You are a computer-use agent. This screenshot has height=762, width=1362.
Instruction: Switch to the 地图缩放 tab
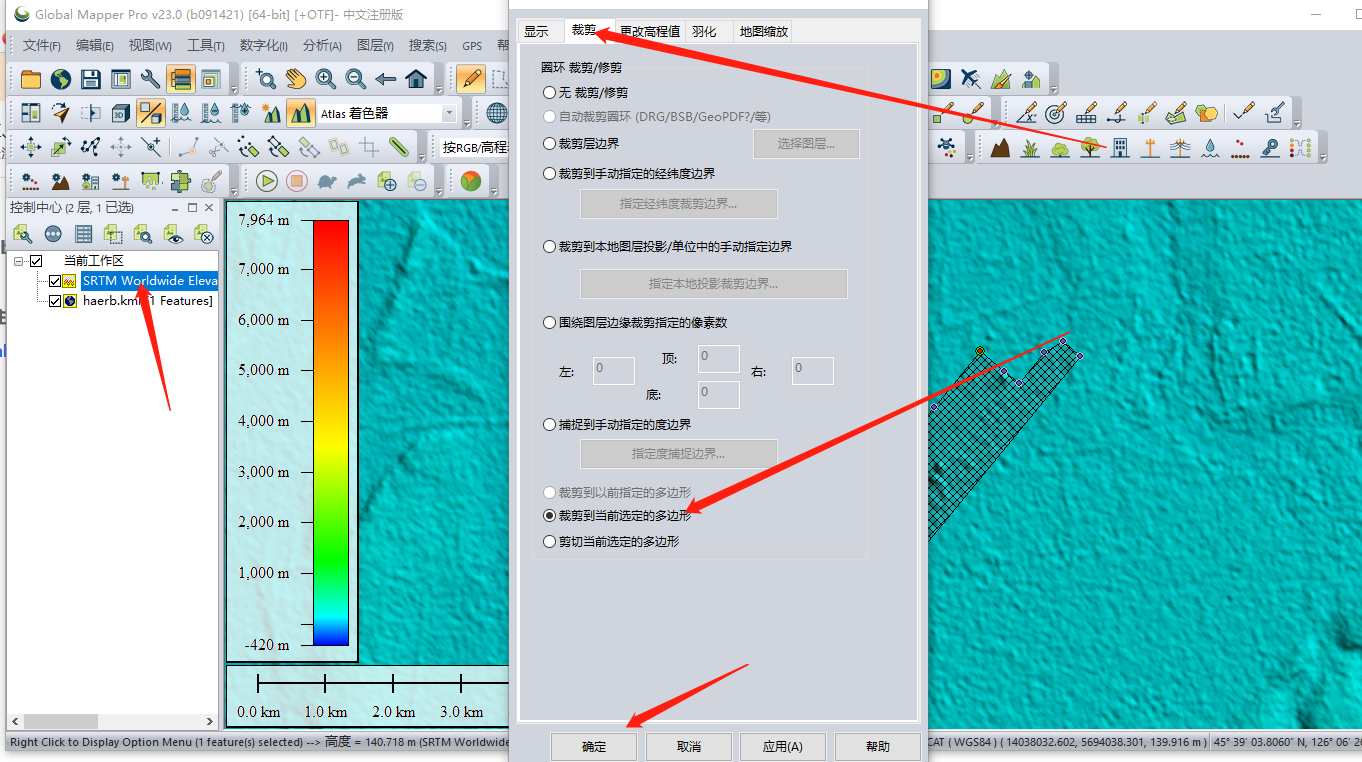[763, 31]
